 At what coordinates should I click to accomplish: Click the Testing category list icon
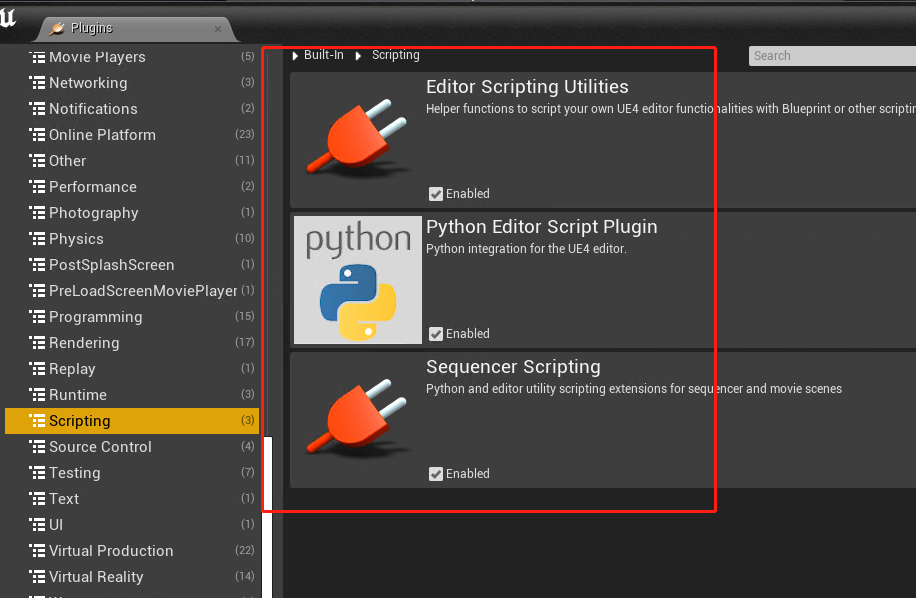(37, 472)
